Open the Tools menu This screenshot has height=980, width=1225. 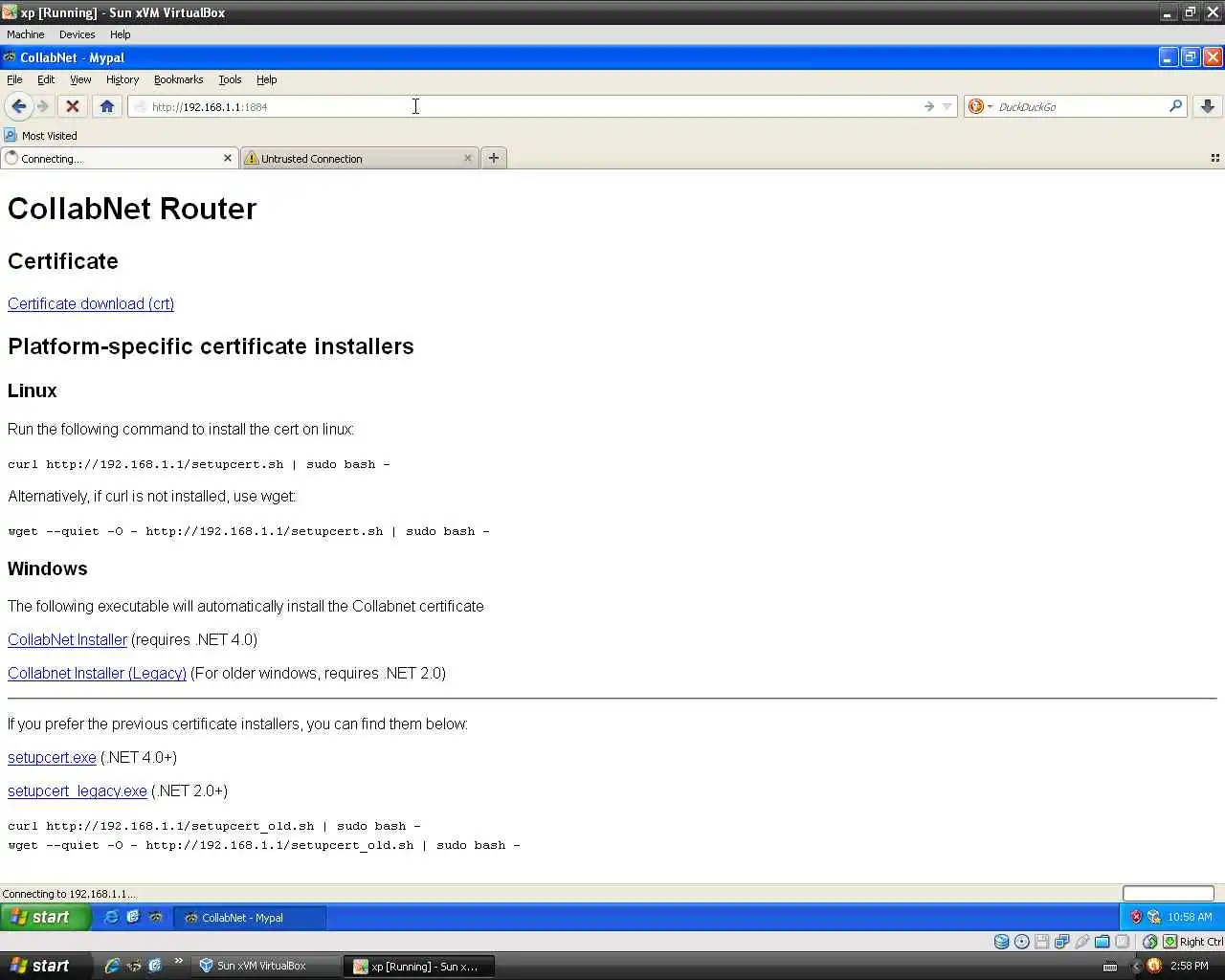230,79
